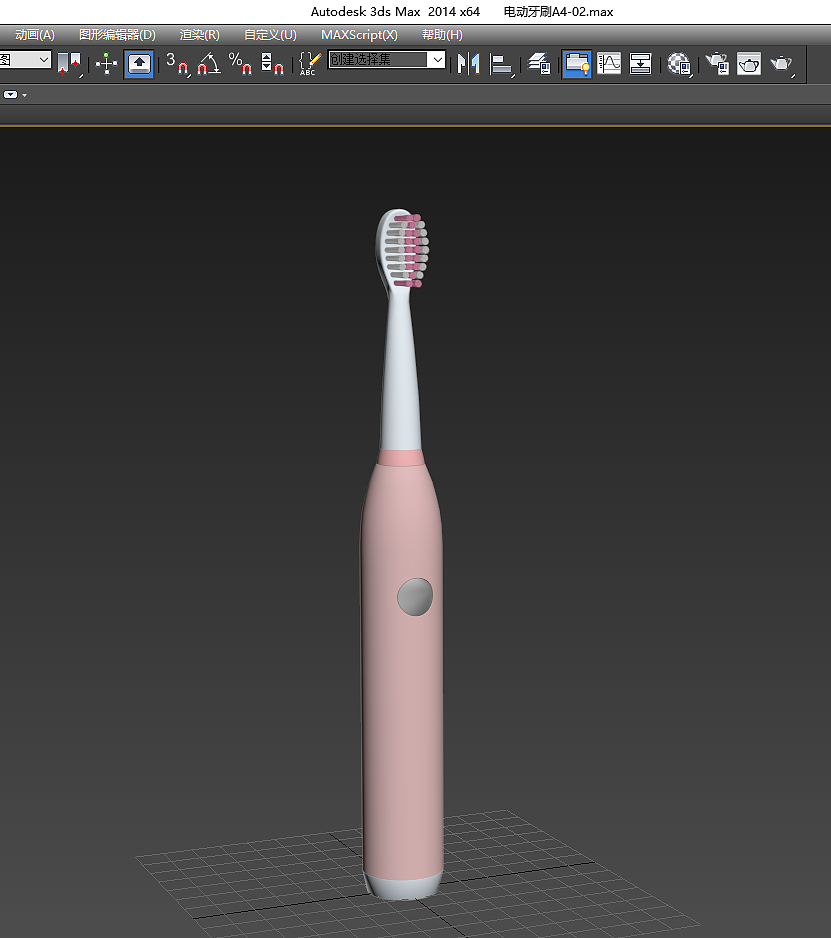
Task: Click the toothbrush gray power button in viewport
Action: point(415,596)
